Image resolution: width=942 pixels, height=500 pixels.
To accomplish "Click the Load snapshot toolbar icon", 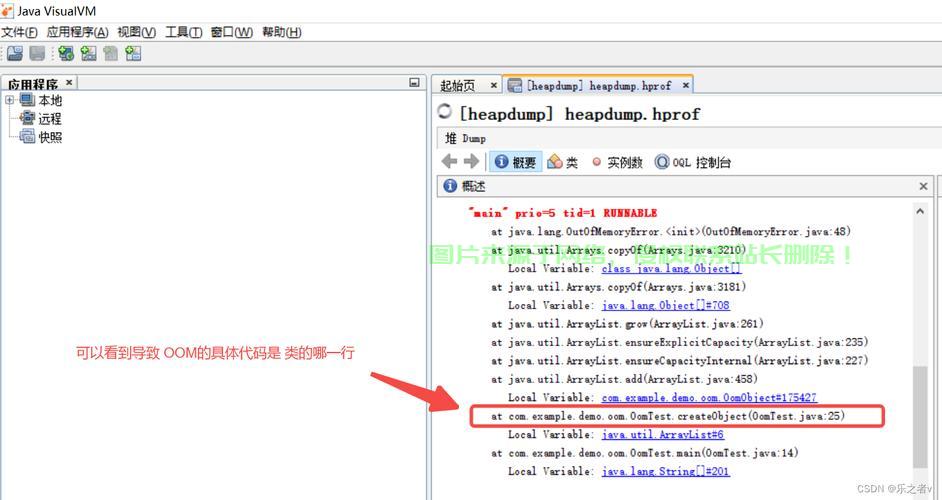I will click(14, 53).
